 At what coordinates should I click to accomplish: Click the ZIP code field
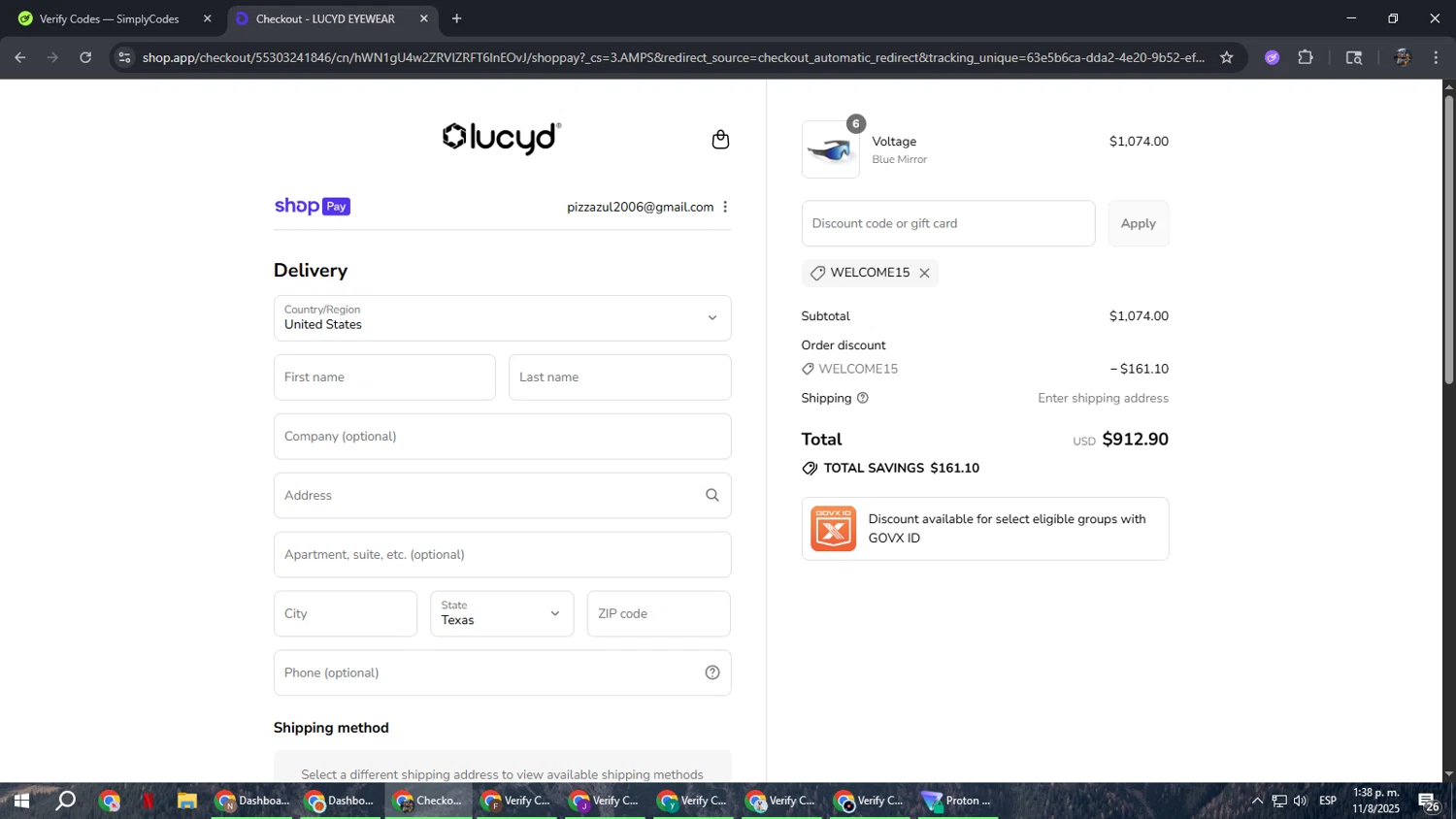point(658,613)
